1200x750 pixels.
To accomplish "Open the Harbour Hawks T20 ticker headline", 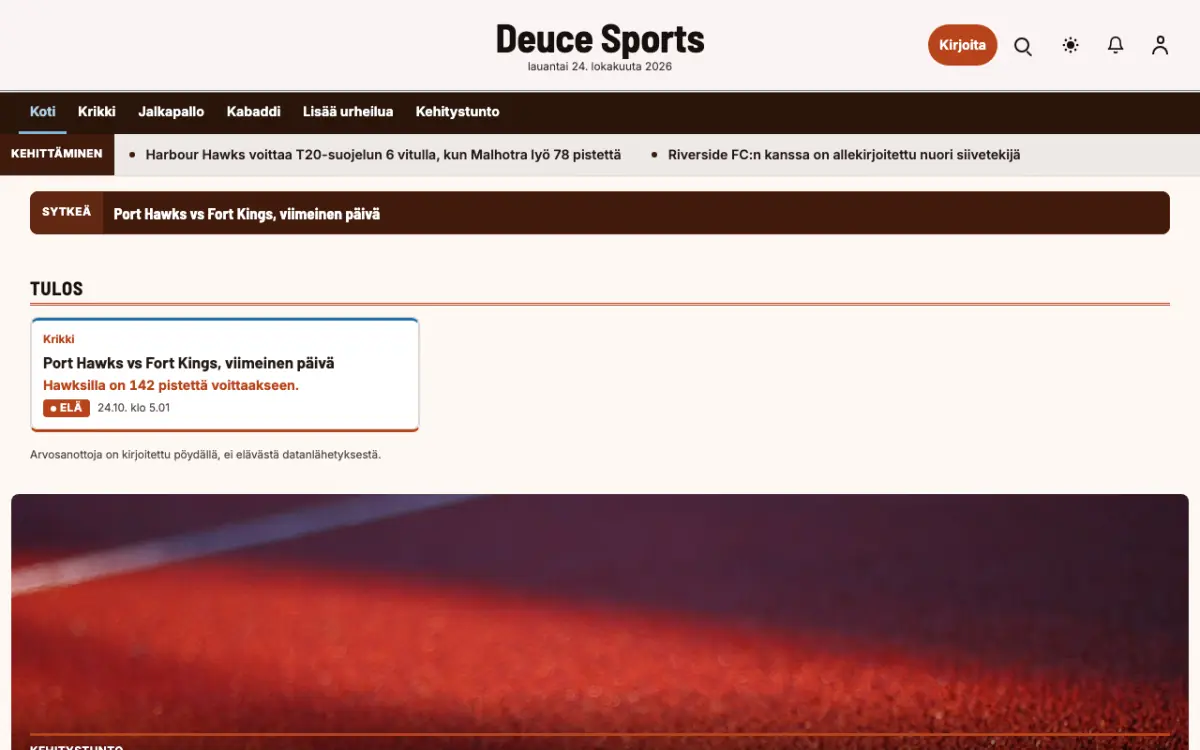I will [383, 155].
